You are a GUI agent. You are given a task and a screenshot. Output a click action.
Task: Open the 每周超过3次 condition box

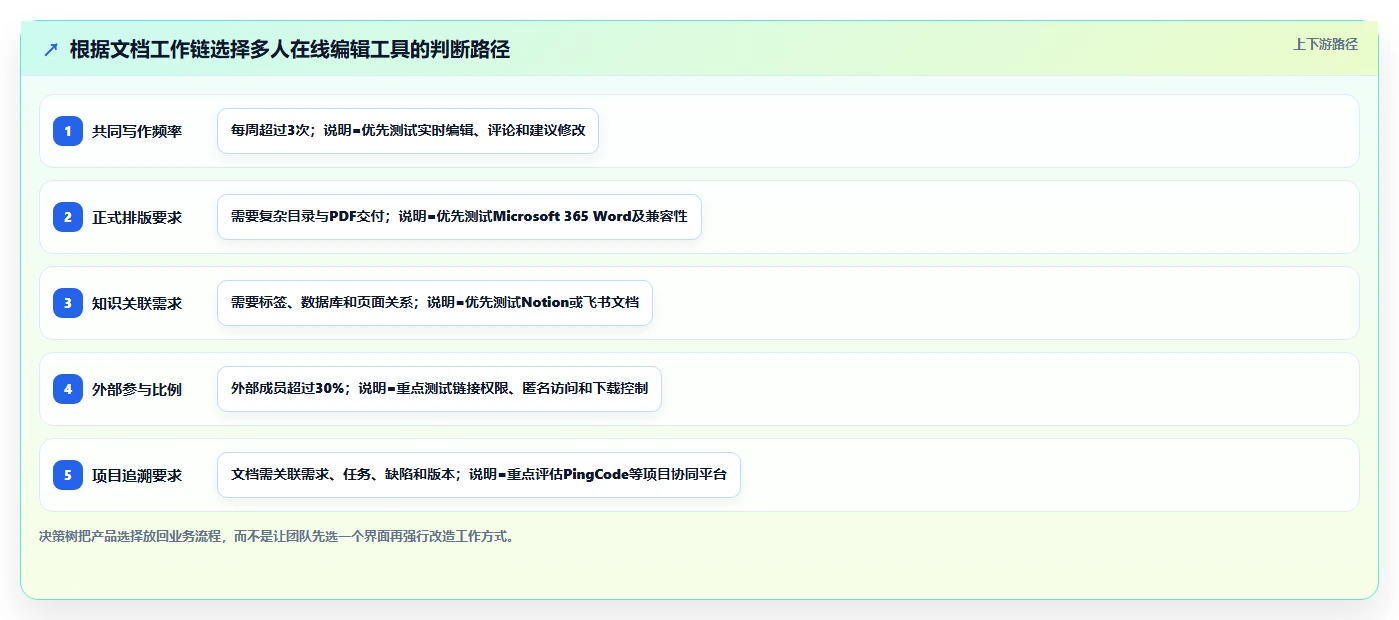coord(408,131)
